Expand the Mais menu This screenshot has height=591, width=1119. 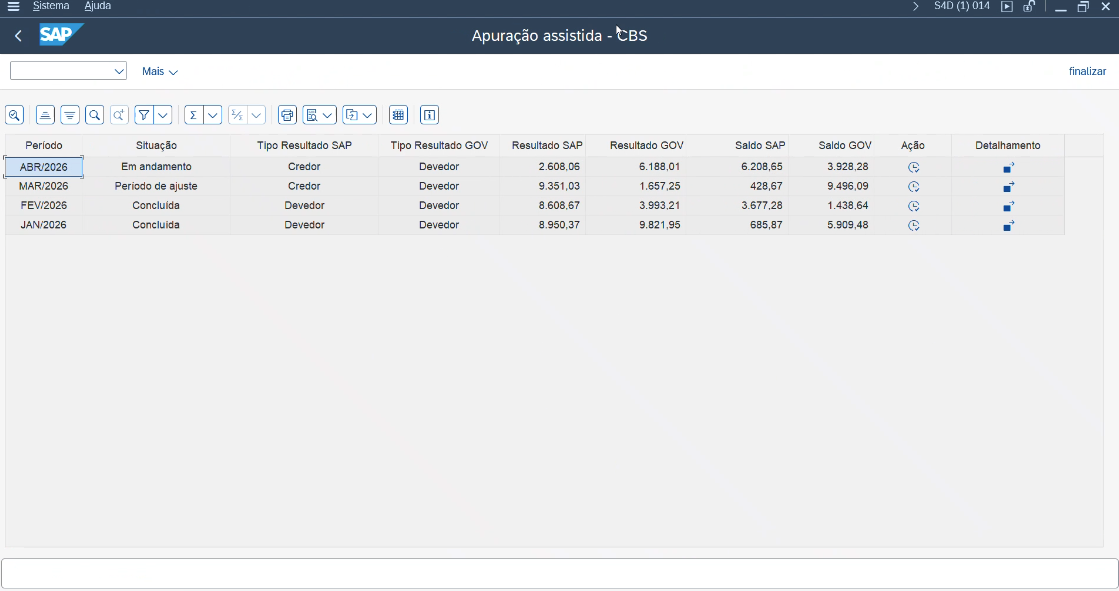[x=159, y=71]
